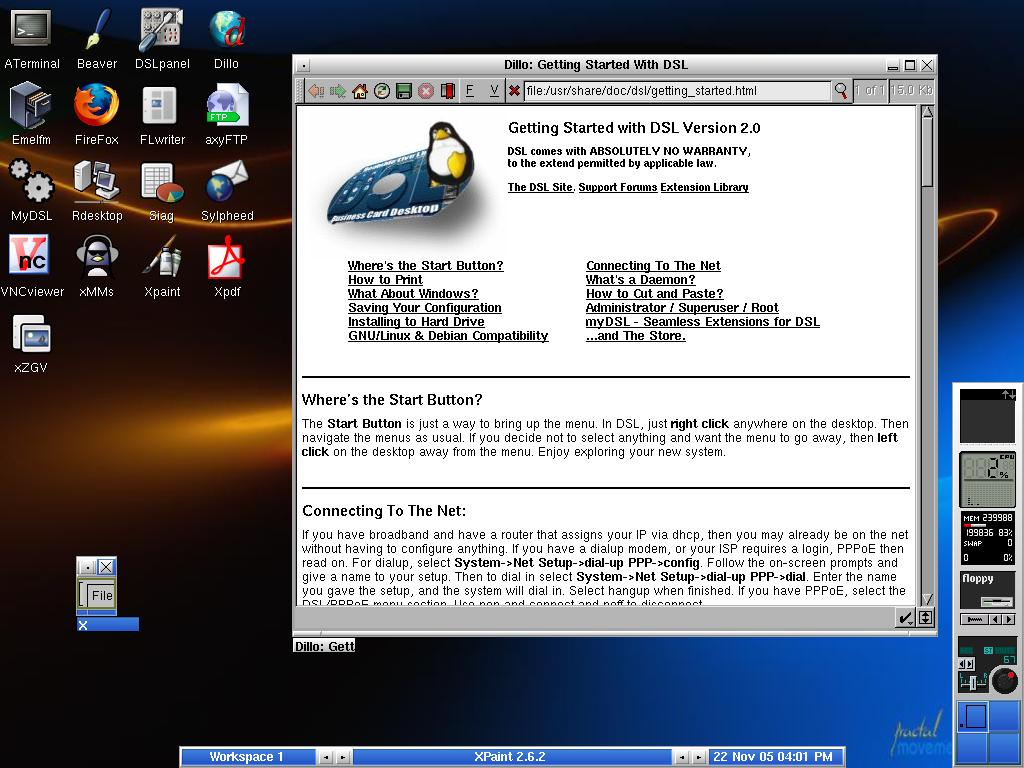Click Dillo's red Stop button
Image resolution: width=1024 pixels, height=768 pixels.
(426, 91)
